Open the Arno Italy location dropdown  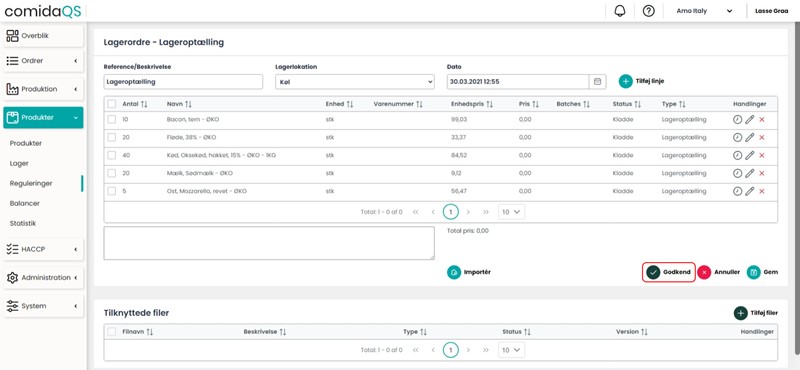[704, 11]
